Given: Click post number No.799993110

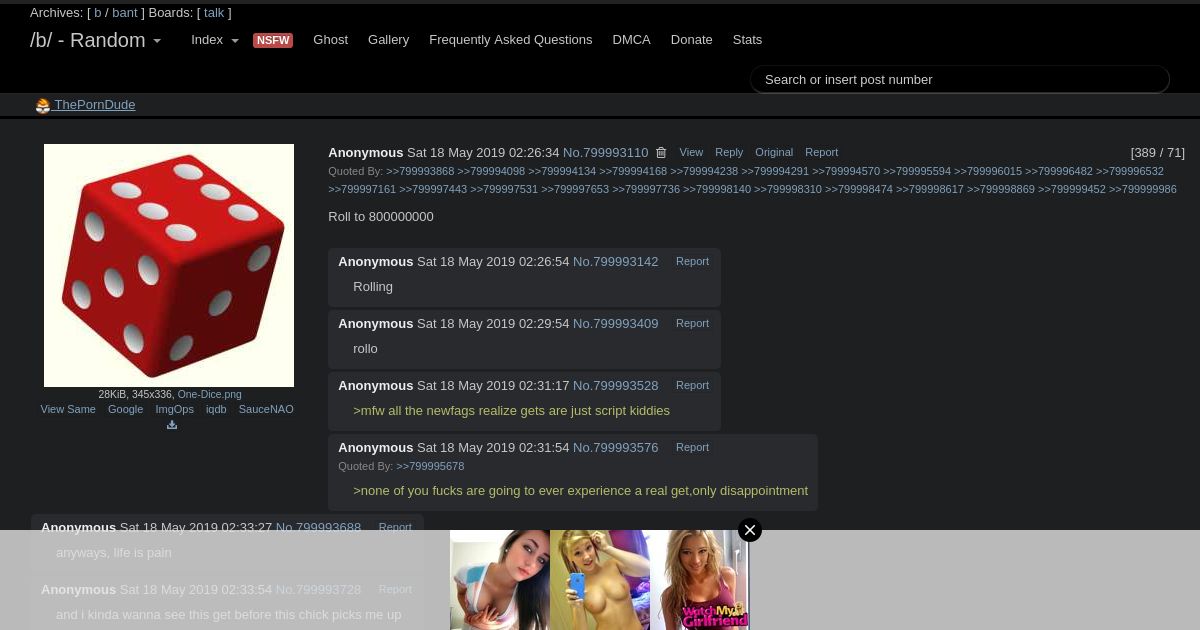Looking at the screenshot, I should tap(605, 153).
